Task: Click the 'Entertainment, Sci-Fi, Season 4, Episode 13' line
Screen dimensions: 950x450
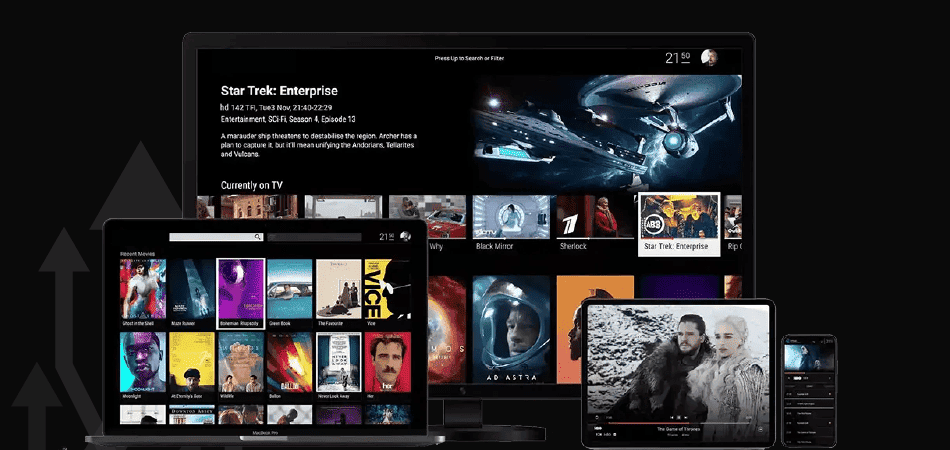Action: pyautogui.click(x=288, y=119)
